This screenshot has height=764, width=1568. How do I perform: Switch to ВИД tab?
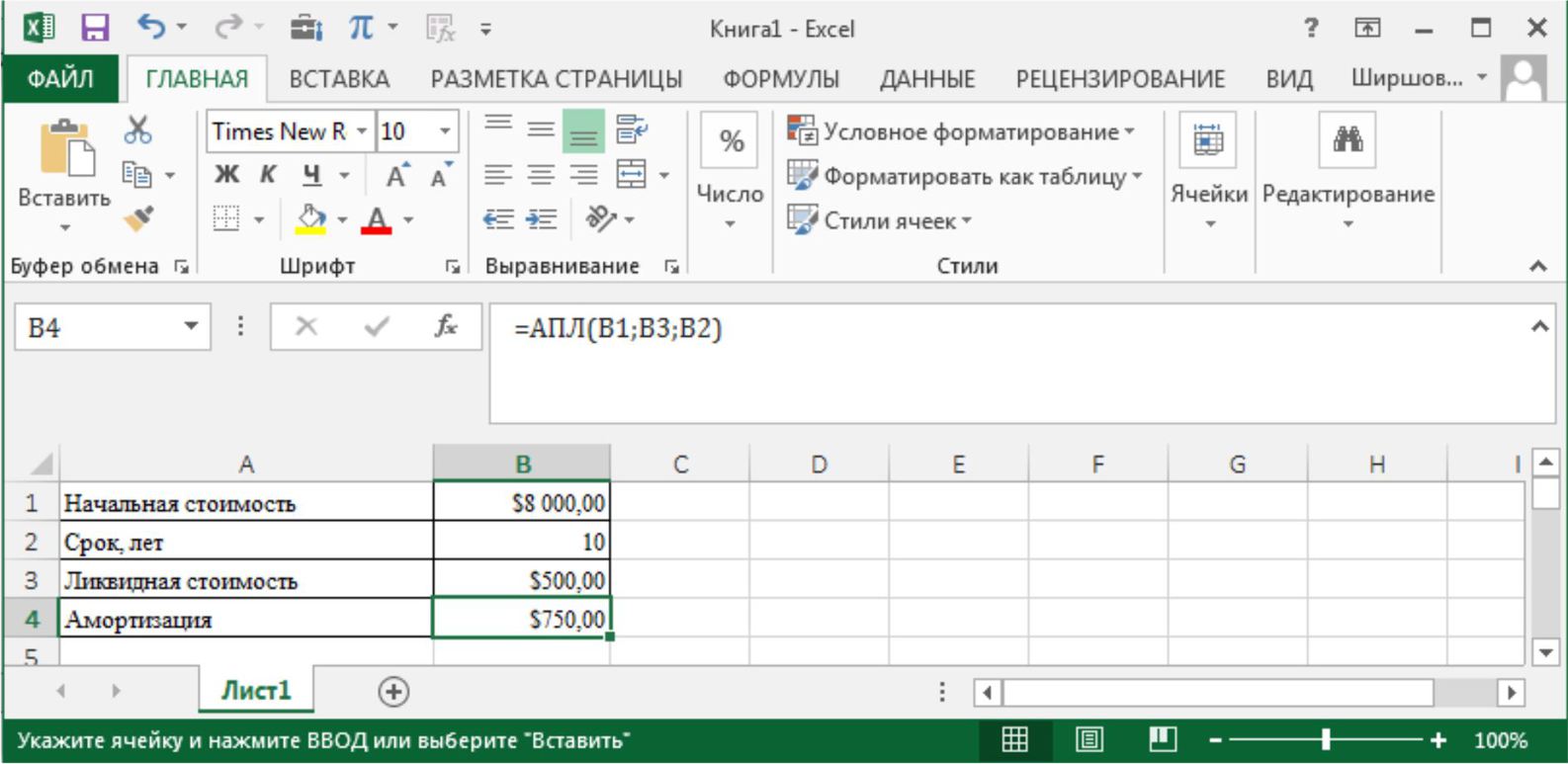1289,79
